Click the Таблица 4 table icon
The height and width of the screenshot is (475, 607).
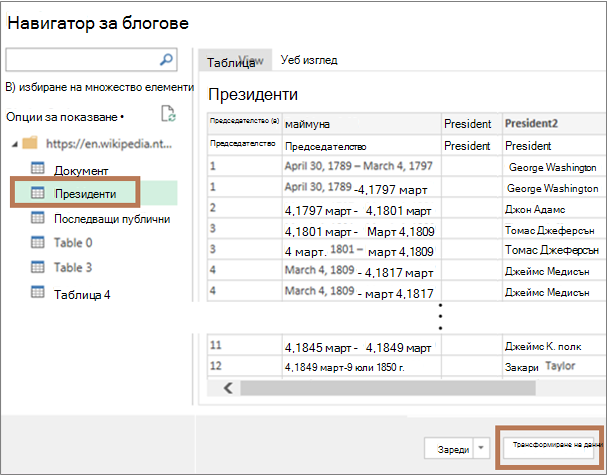pyautogui.click(x=38, y=292)
